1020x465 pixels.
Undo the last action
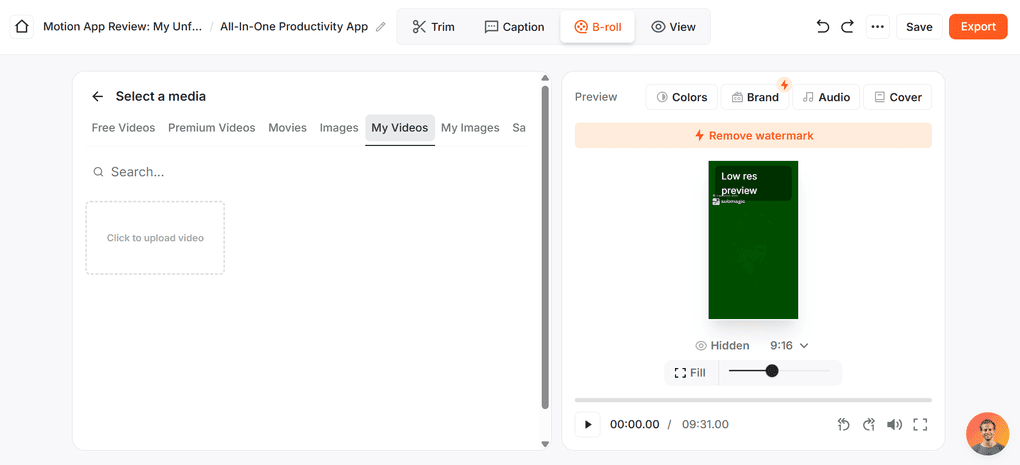[823, 27]
